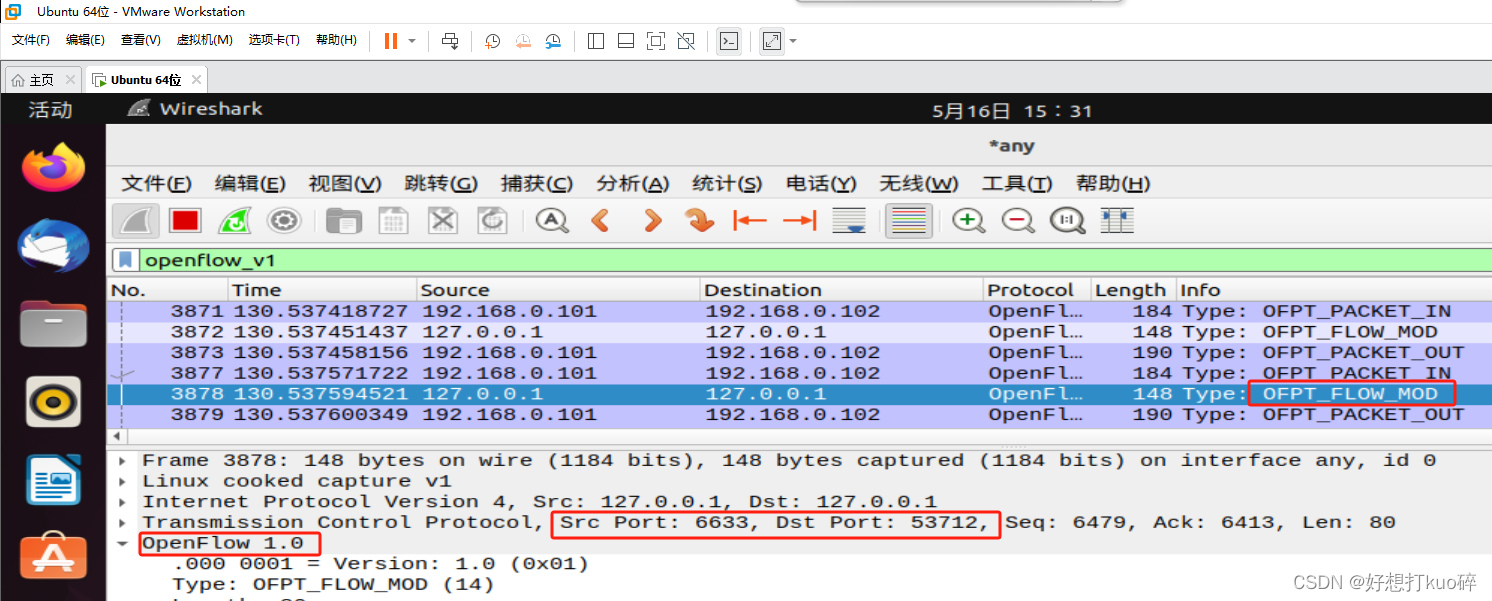The height and width of the screenshot is (601, 1492).
Task: Open dropdown next to VMware pause button
Action: pyautogui.click(x=412, y=41)
